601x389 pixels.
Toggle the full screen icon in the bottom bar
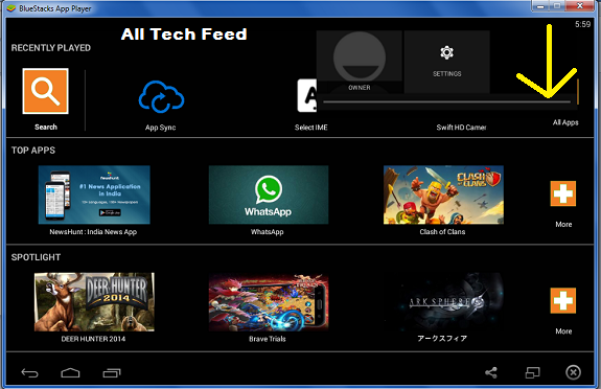tap(532, 373)
